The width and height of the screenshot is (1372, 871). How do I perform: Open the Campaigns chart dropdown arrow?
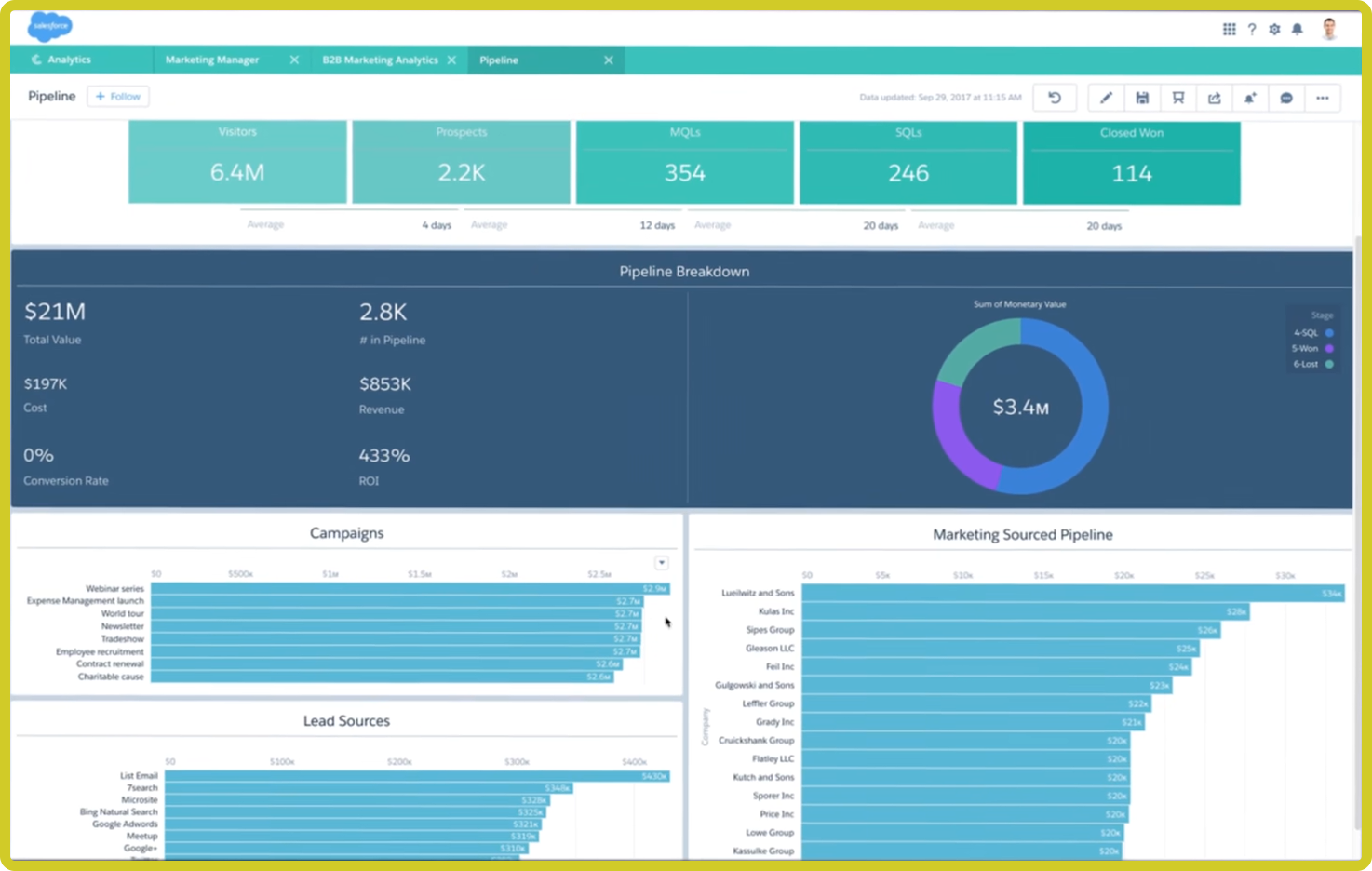click(x=661, y=563)
